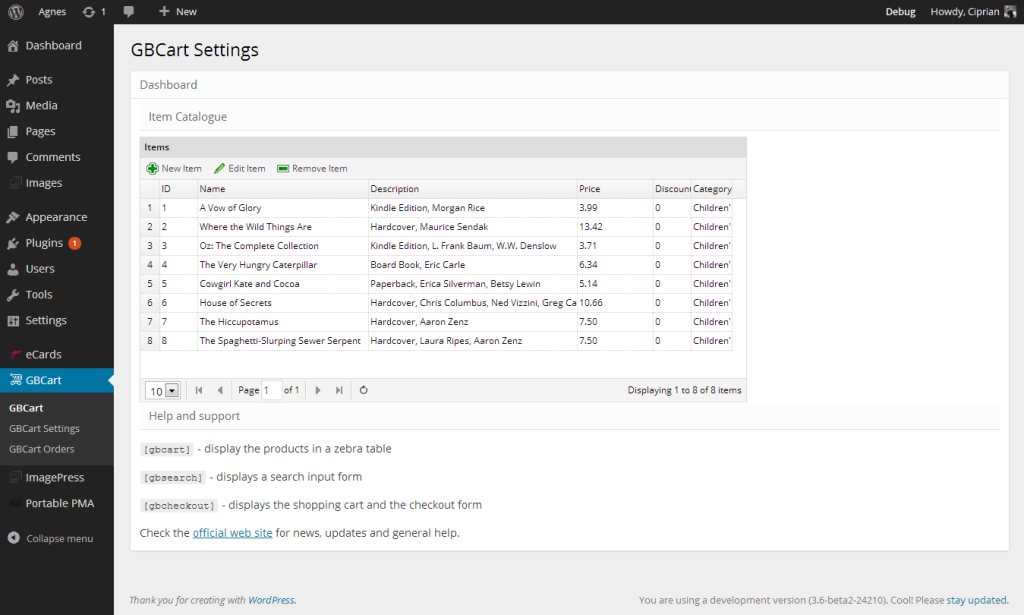The height and width of the screenshot is (615, 1024).
Task: Click the Pages icon in sidebar
Action: tap(13, 132)
